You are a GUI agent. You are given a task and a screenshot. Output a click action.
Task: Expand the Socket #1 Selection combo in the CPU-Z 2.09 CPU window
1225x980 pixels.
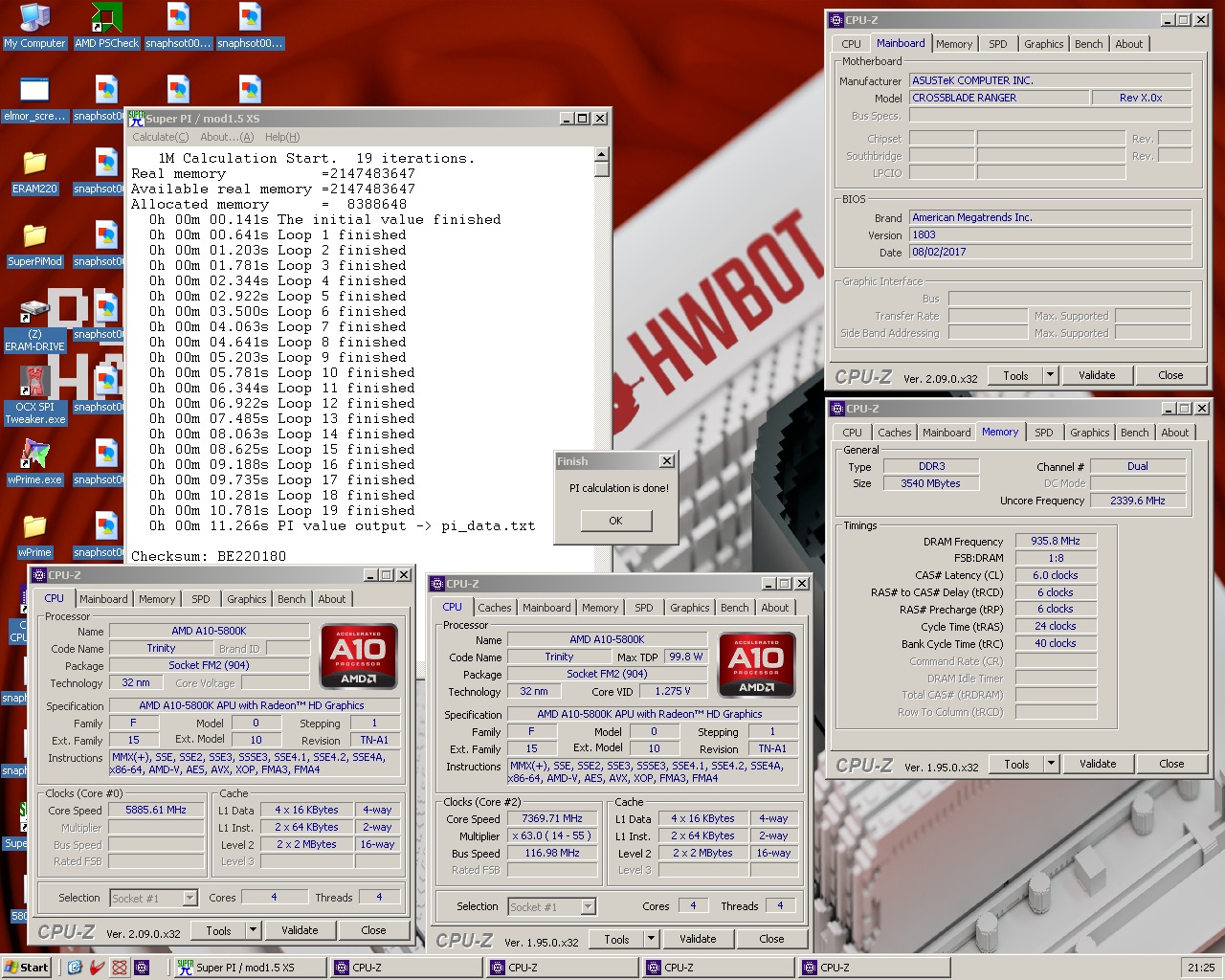(189, 898)
